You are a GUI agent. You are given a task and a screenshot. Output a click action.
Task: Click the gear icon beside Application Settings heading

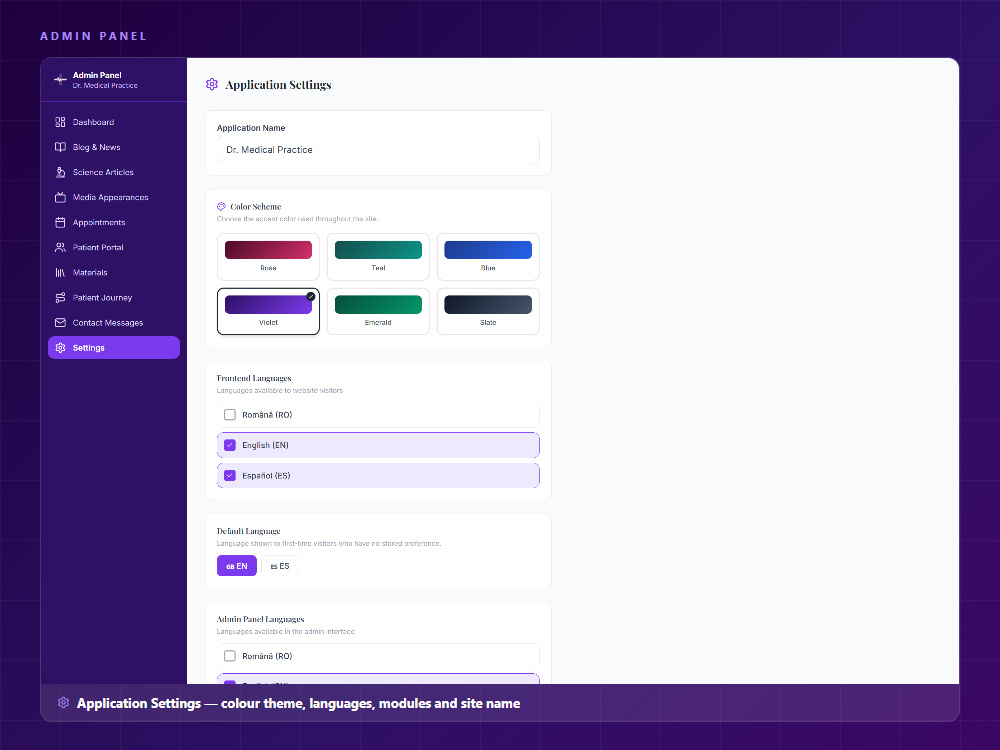click(x=212, y=84)
